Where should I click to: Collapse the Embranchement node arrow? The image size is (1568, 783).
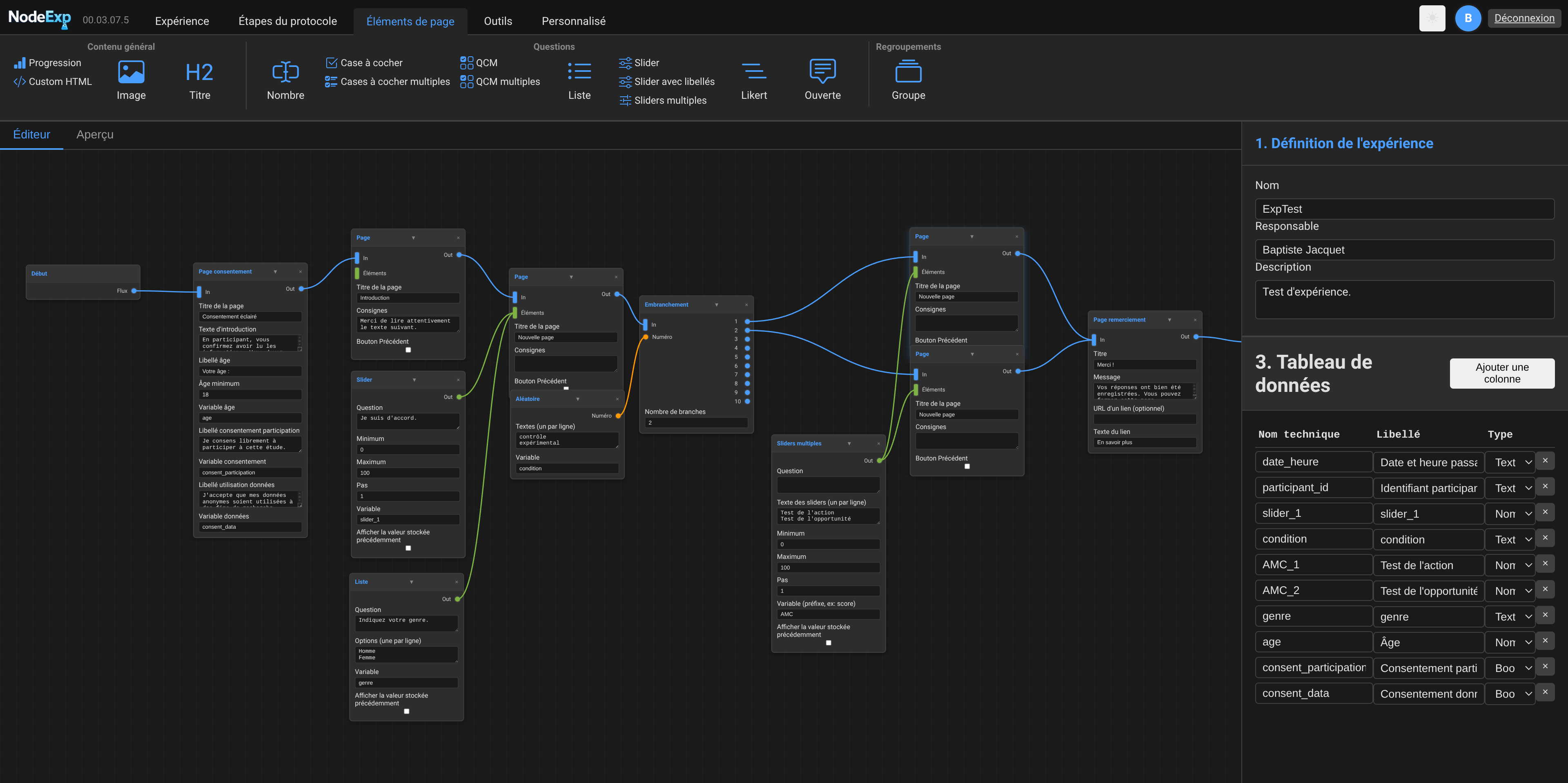tap(717, 305)
